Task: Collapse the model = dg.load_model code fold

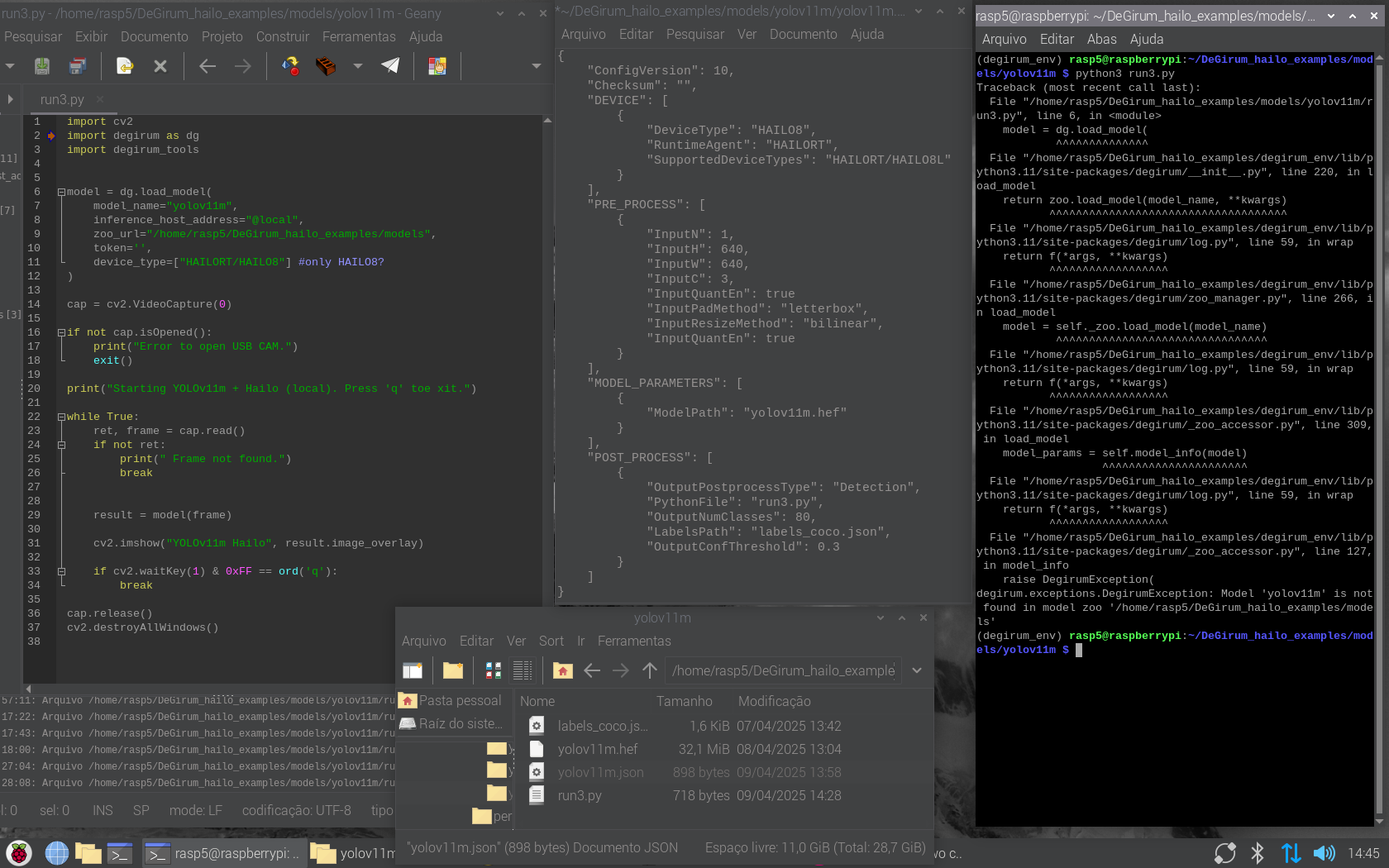Action: [x=61, y=192]
